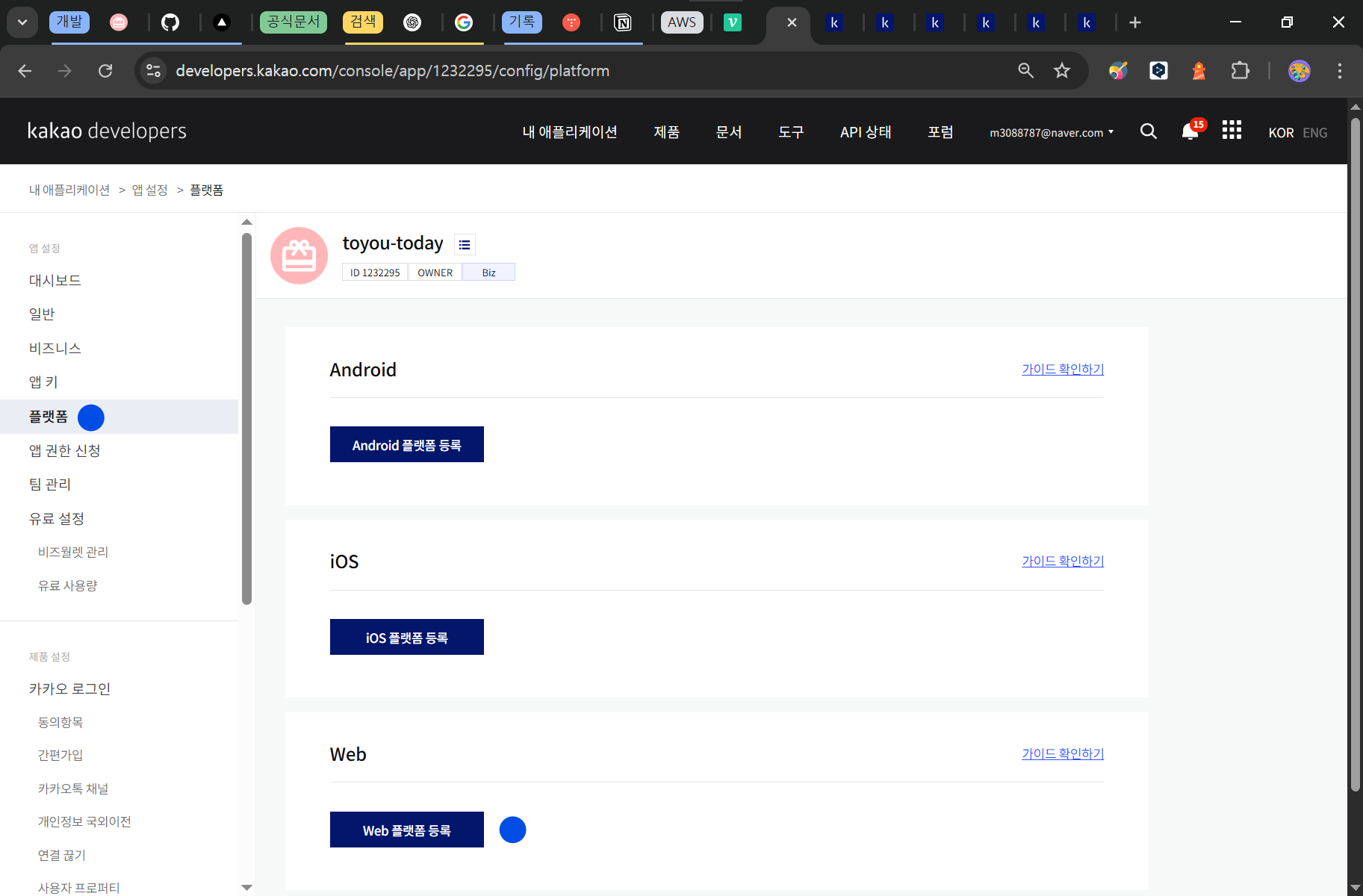This screenshot has width=1363, height=896.
Task: Click the site search magnifier icon
Action: click(x=1149, y=131)
